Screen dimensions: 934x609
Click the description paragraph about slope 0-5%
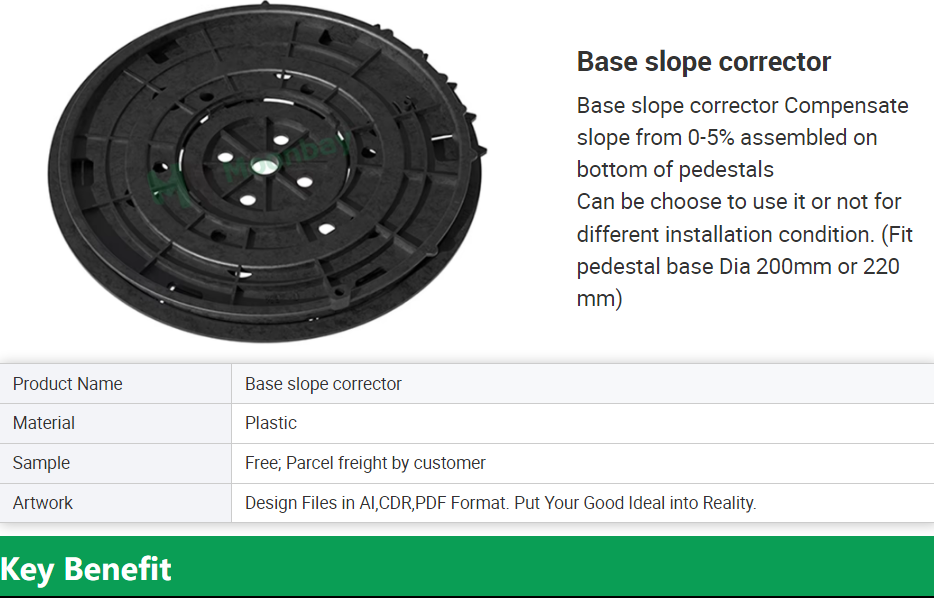click(742, 138)
